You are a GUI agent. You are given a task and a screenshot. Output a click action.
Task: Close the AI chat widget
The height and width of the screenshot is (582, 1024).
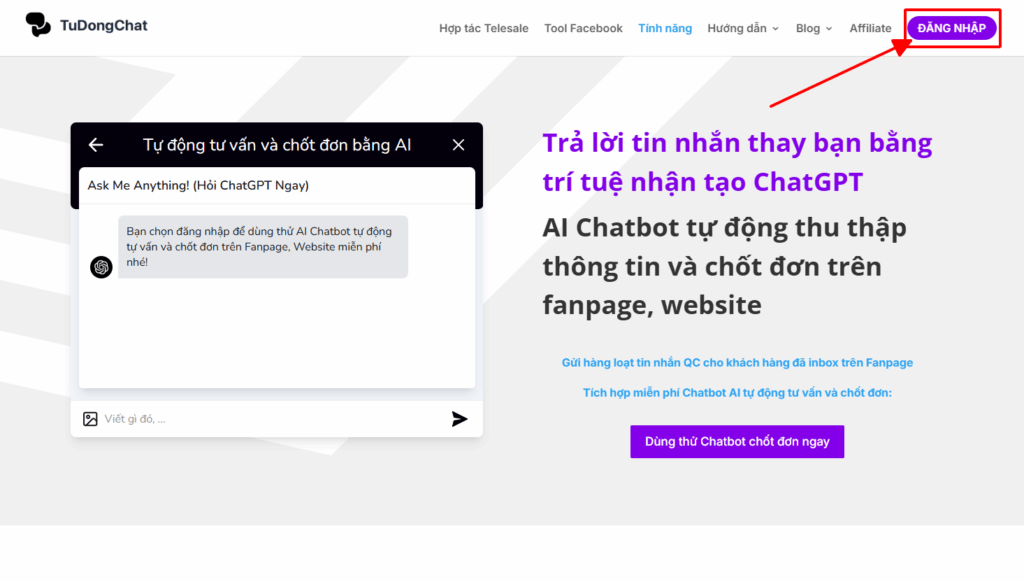pos(458,145)
